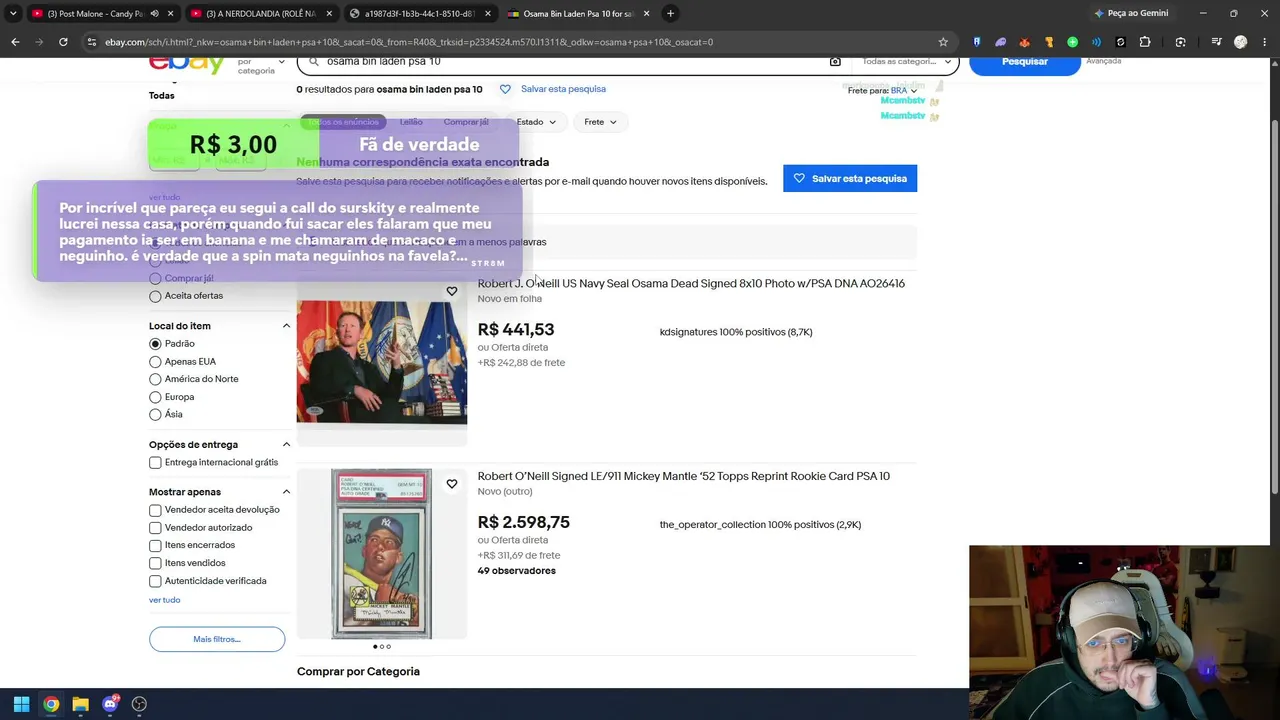Viewport: 1280px width, 720px height.
Task: Open File Explorer from the taskbar
Action: [80, 704]
